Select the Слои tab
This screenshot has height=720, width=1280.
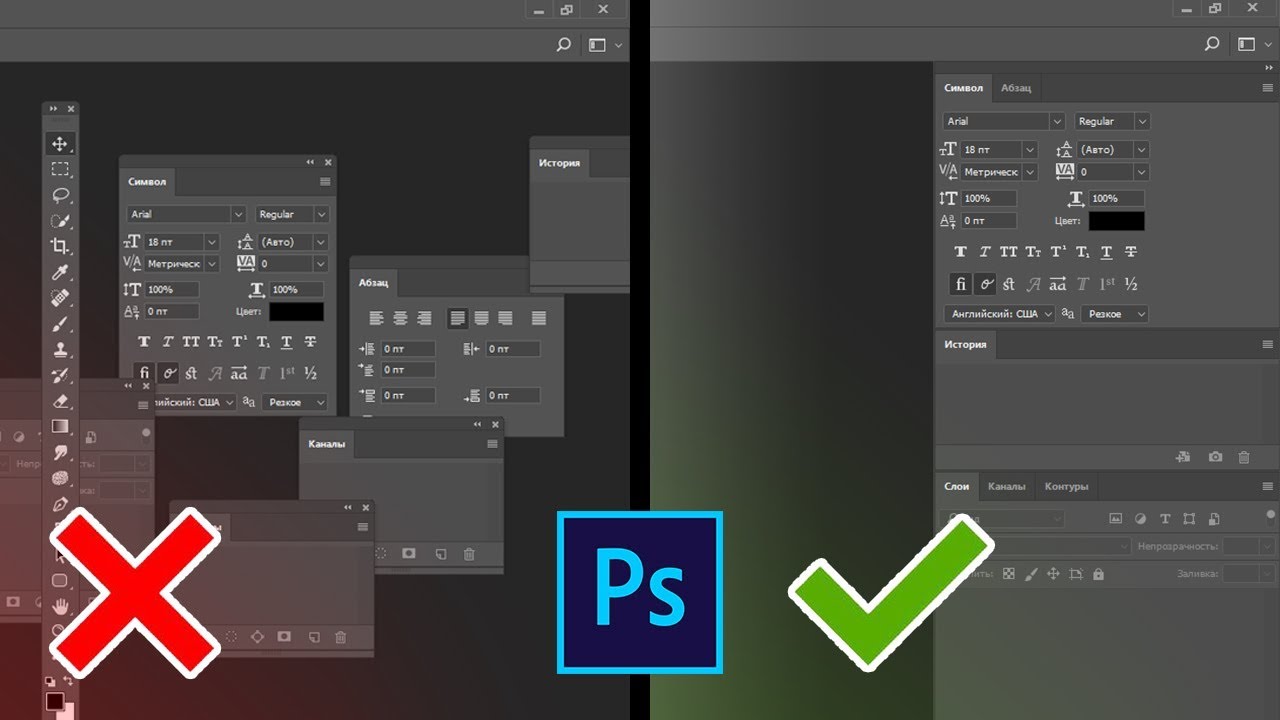click(957, 486)
